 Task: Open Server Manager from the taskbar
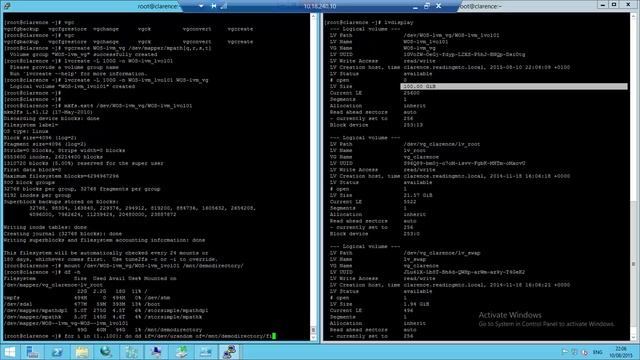pos(33,352)
